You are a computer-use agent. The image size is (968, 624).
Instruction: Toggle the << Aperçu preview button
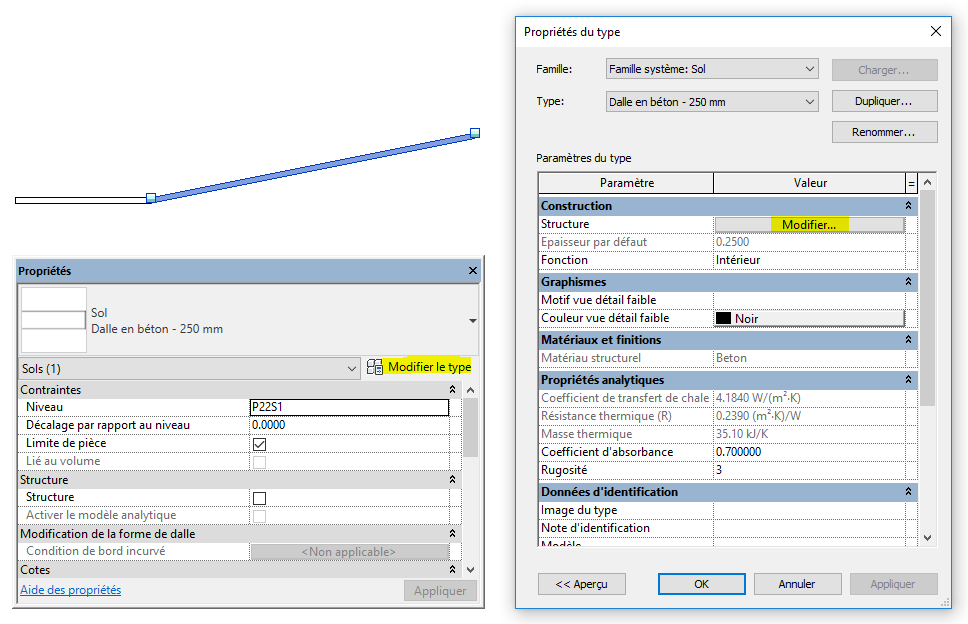(x=581, y=584)
